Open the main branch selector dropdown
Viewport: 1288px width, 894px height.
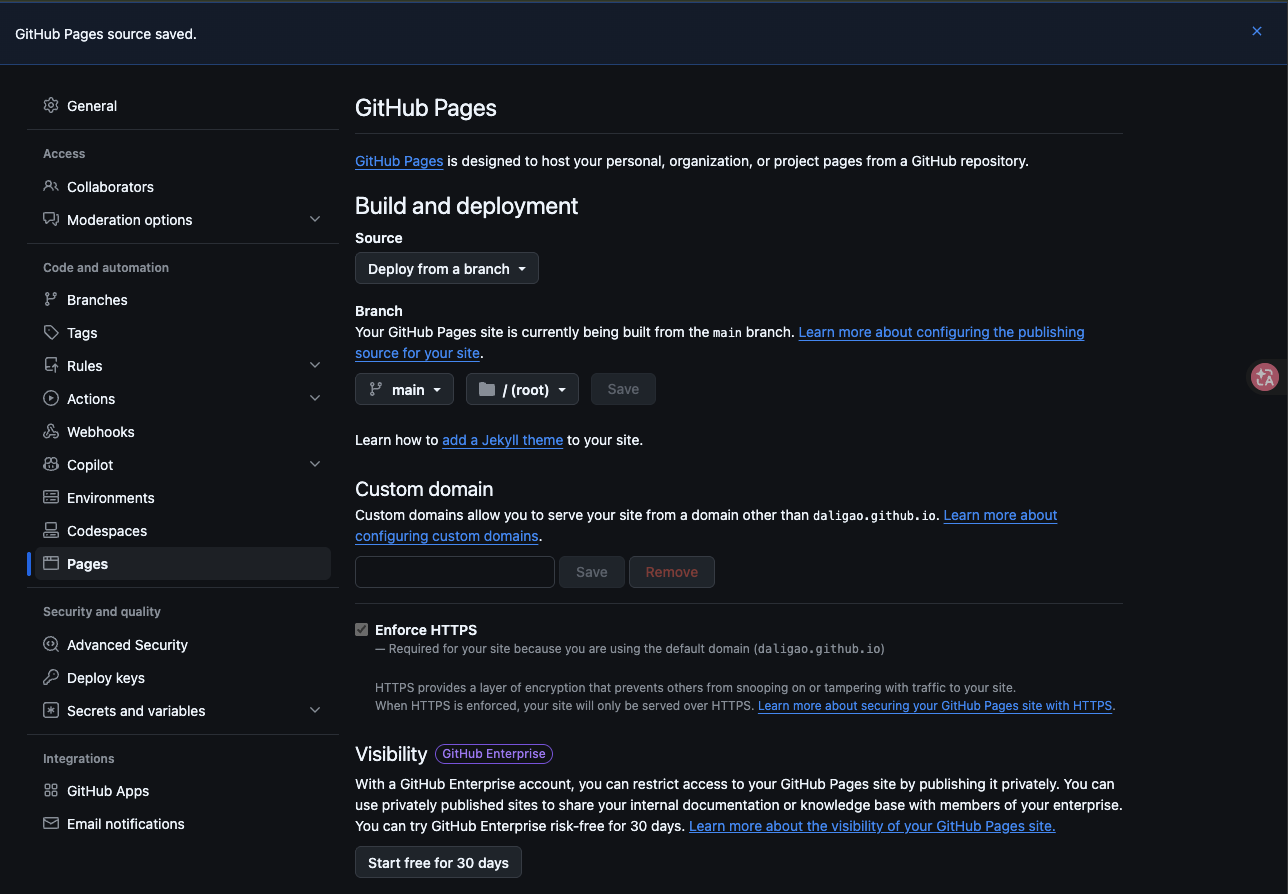[x=404, y=389]
